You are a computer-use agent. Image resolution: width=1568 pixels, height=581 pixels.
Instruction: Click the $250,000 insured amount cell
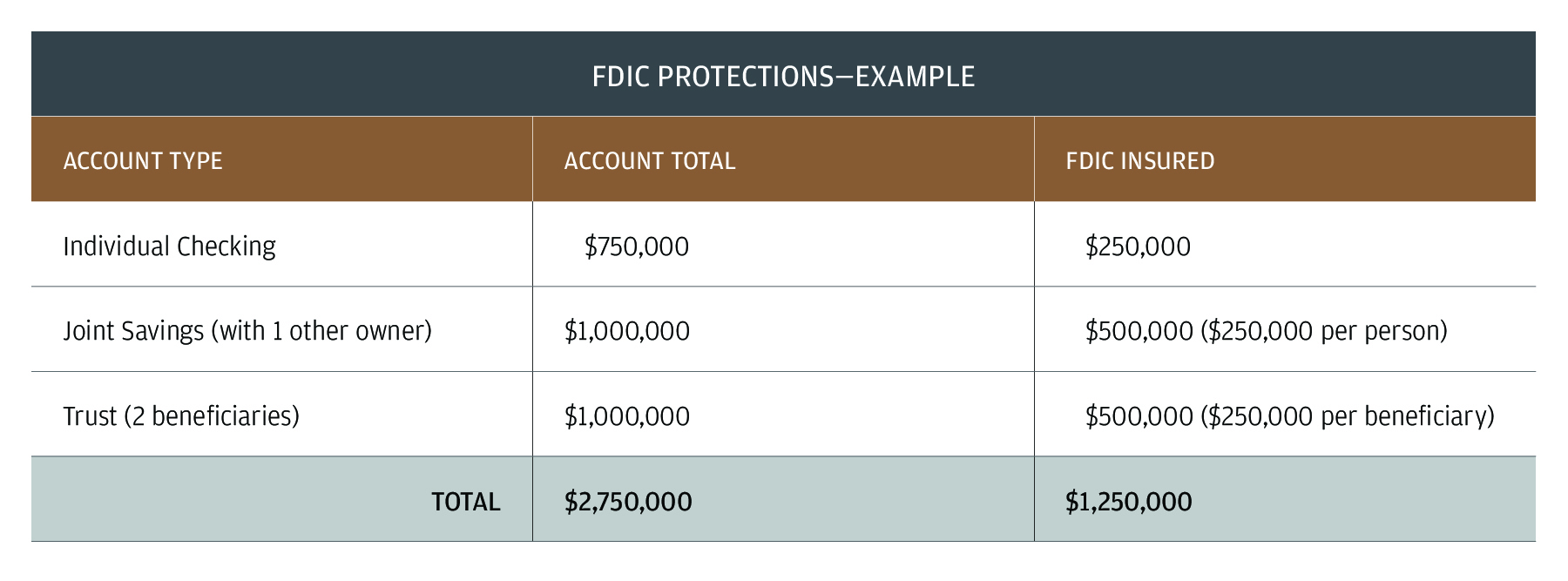(x=1137, y=247)
